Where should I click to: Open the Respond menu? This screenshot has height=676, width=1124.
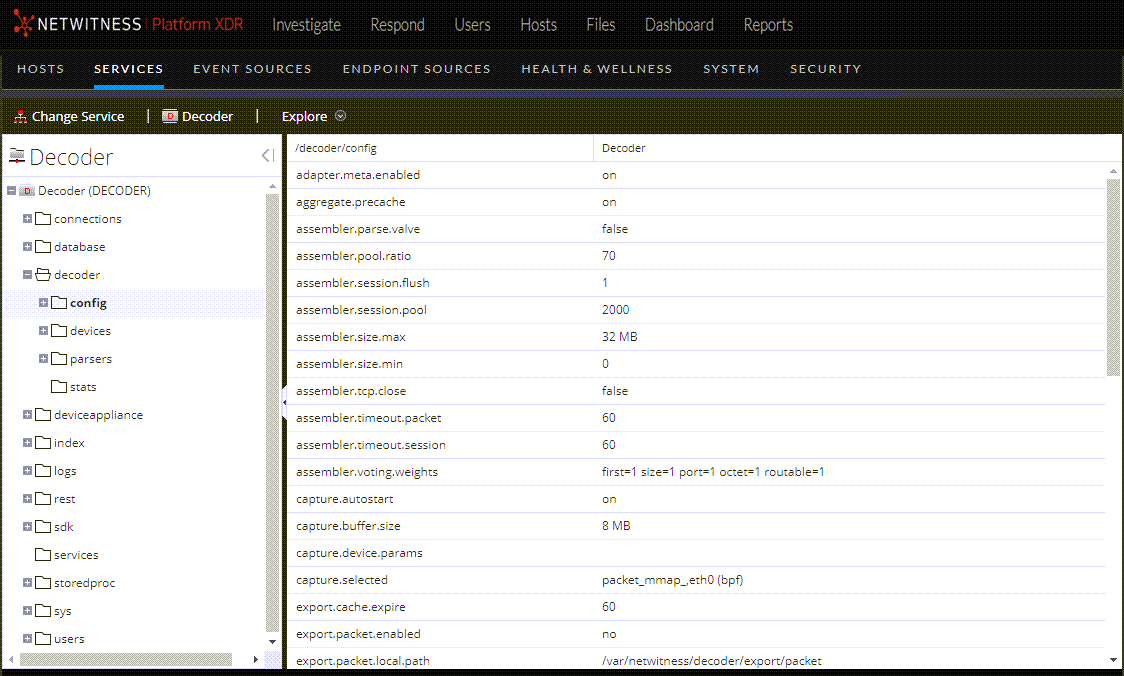pos(397,24)
